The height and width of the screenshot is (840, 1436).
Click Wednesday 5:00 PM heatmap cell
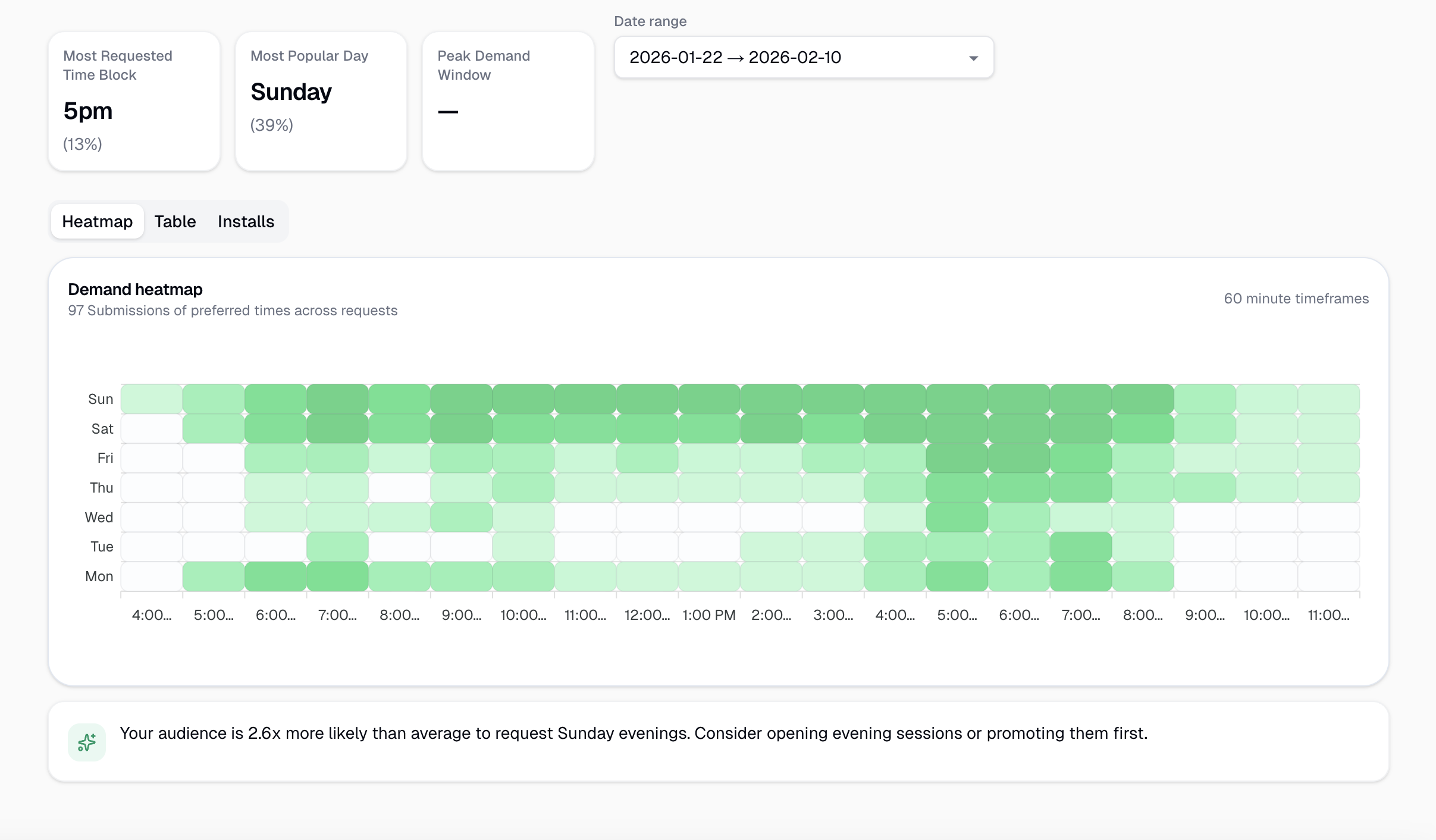[x=957, y=517]
